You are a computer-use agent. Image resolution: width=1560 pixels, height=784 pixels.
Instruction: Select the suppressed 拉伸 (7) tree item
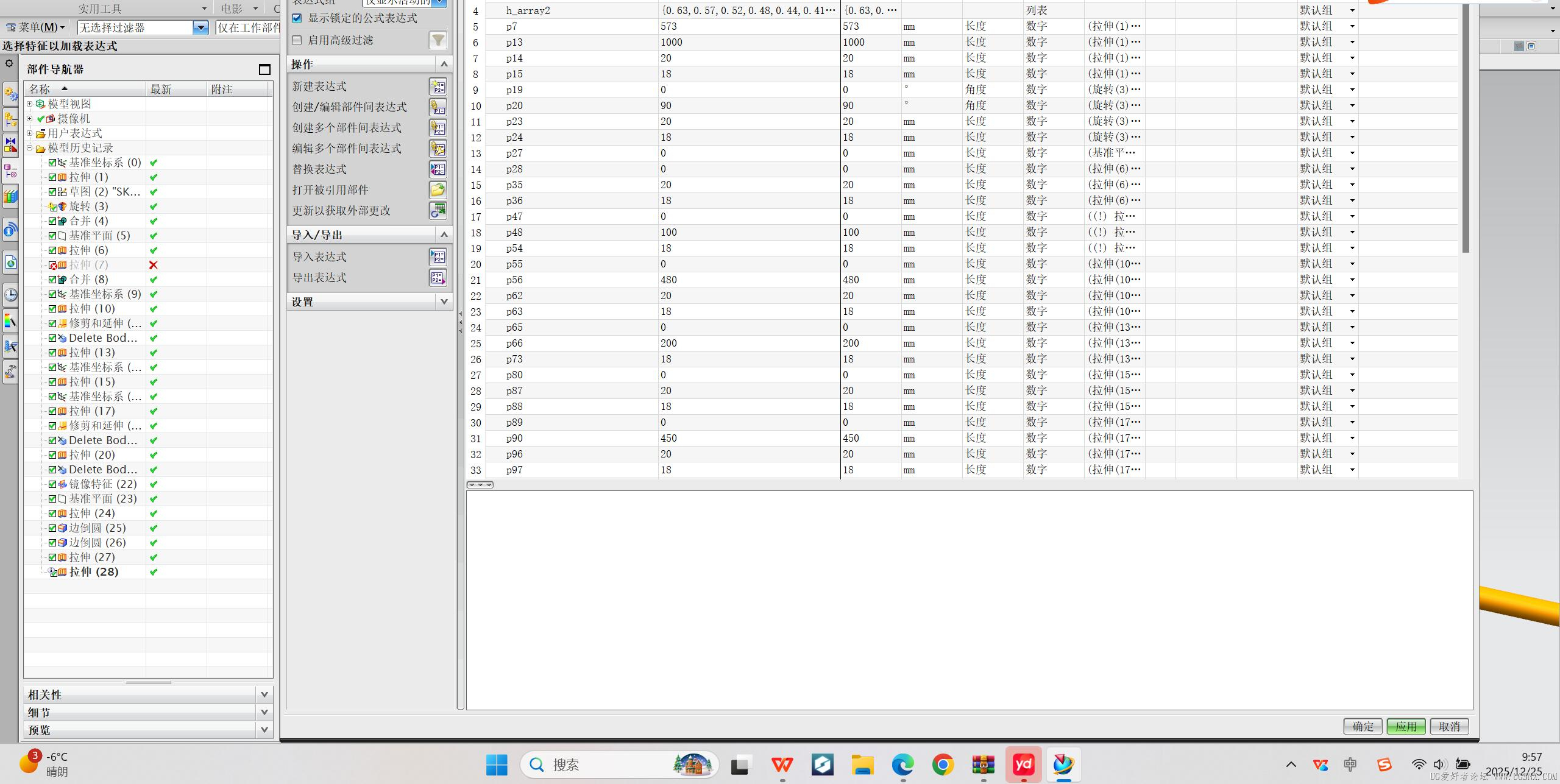88,265
